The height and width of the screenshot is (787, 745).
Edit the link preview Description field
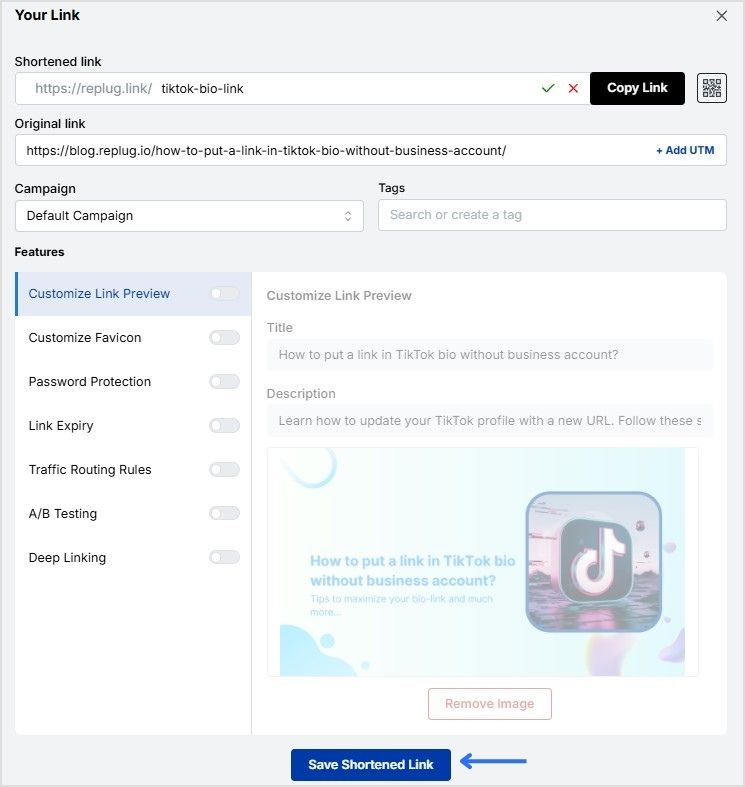tap(489, 421)
